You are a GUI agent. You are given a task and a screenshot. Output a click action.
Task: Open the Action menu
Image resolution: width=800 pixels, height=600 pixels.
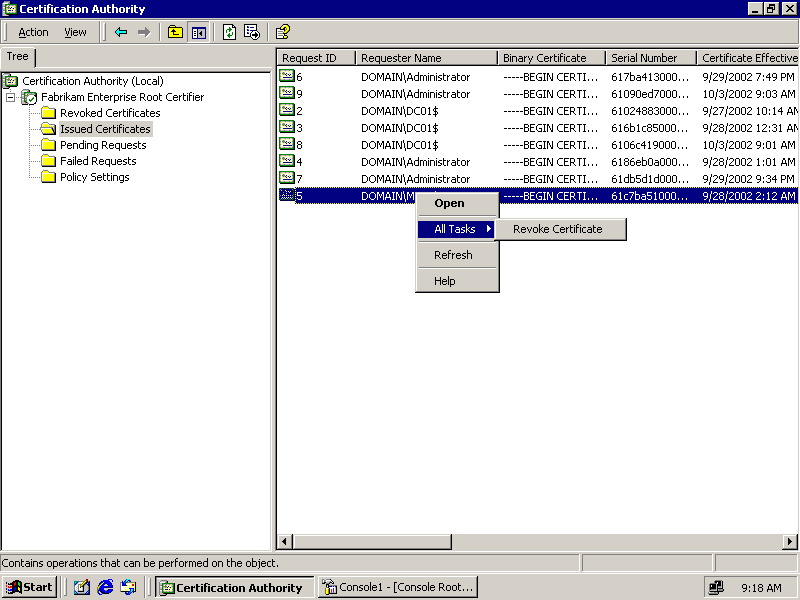[33, 32]
